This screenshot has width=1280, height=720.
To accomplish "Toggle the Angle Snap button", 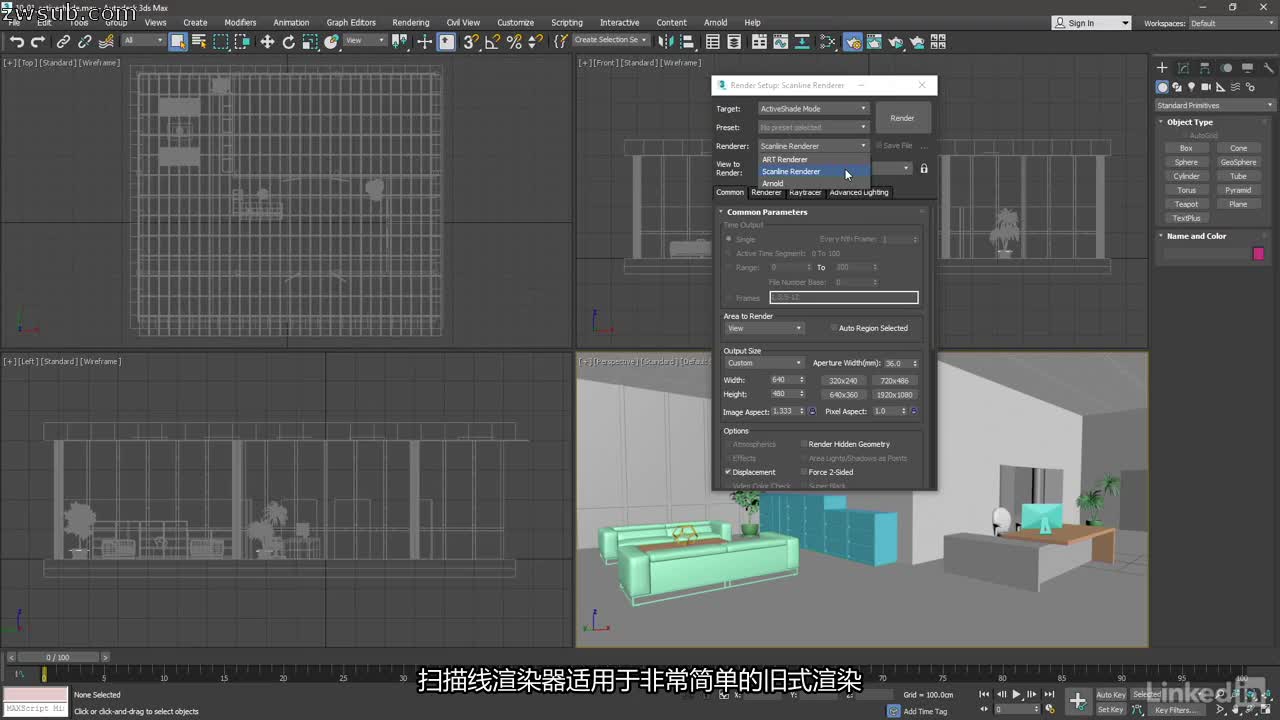I will [x=493, y=42].
